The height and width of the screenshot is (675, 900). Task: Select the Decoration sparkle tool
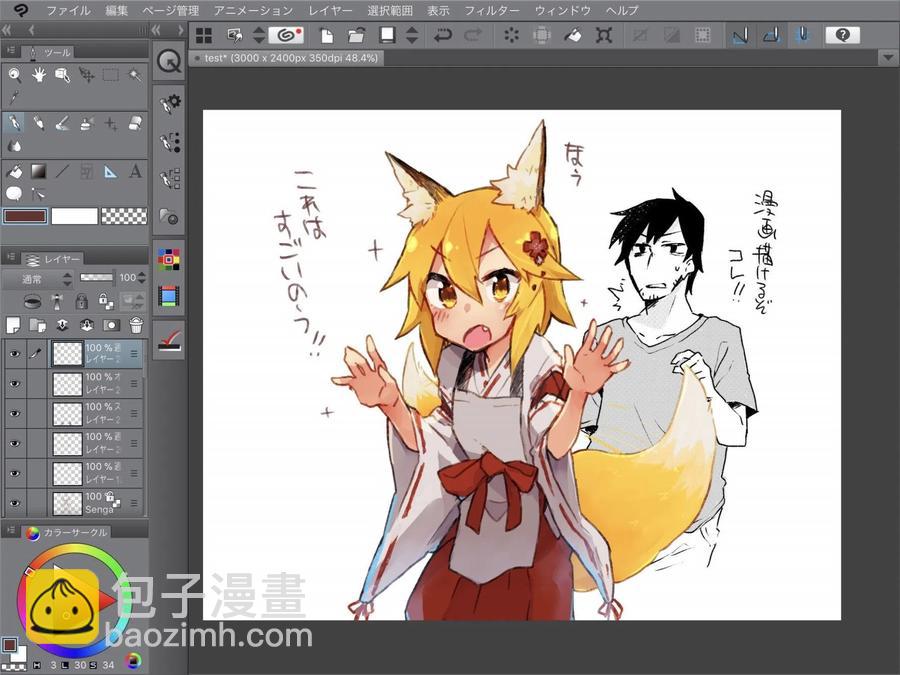111,123
